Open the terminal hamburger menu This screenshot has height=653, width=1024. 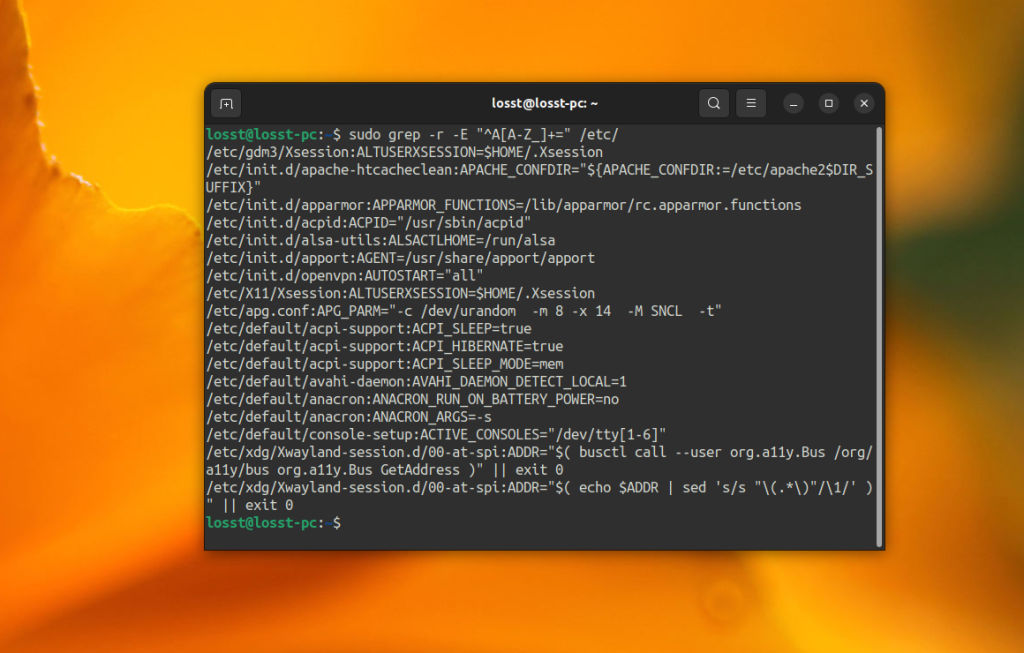click(x=751, y=103)
